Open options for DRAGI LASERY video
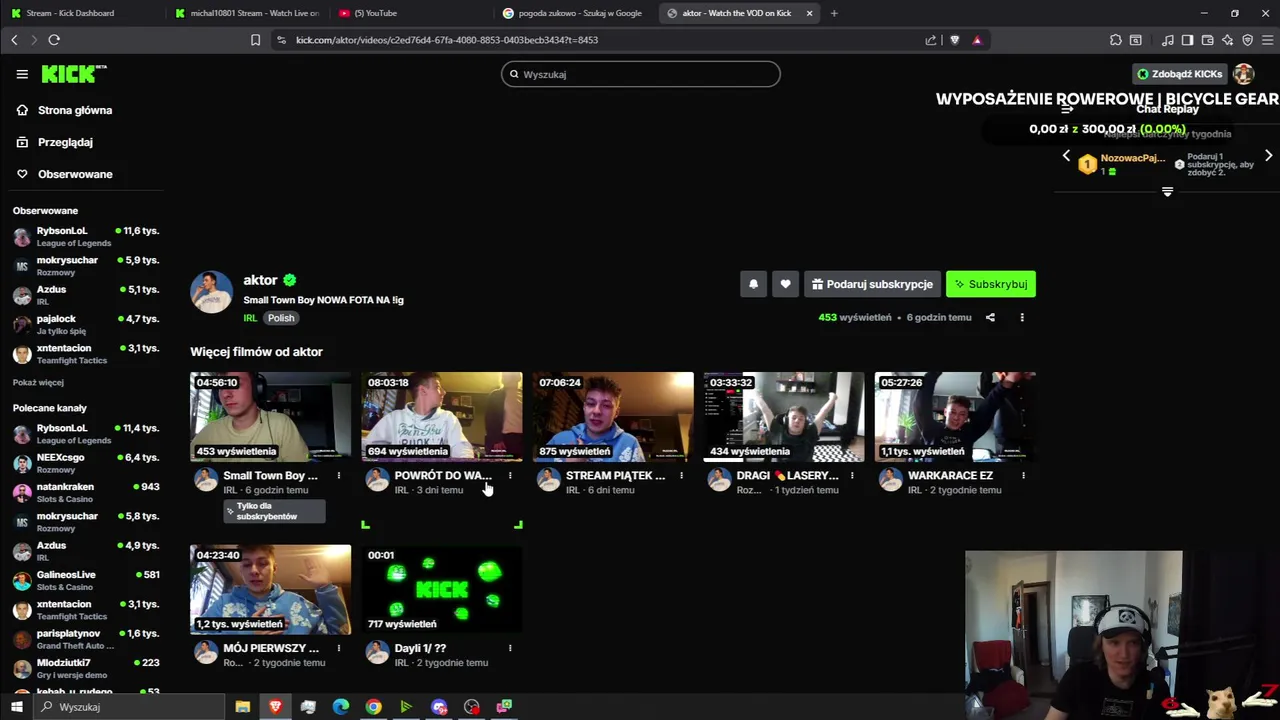The height and width of the screenshot is (720, 1280). [x=852, y=476]
